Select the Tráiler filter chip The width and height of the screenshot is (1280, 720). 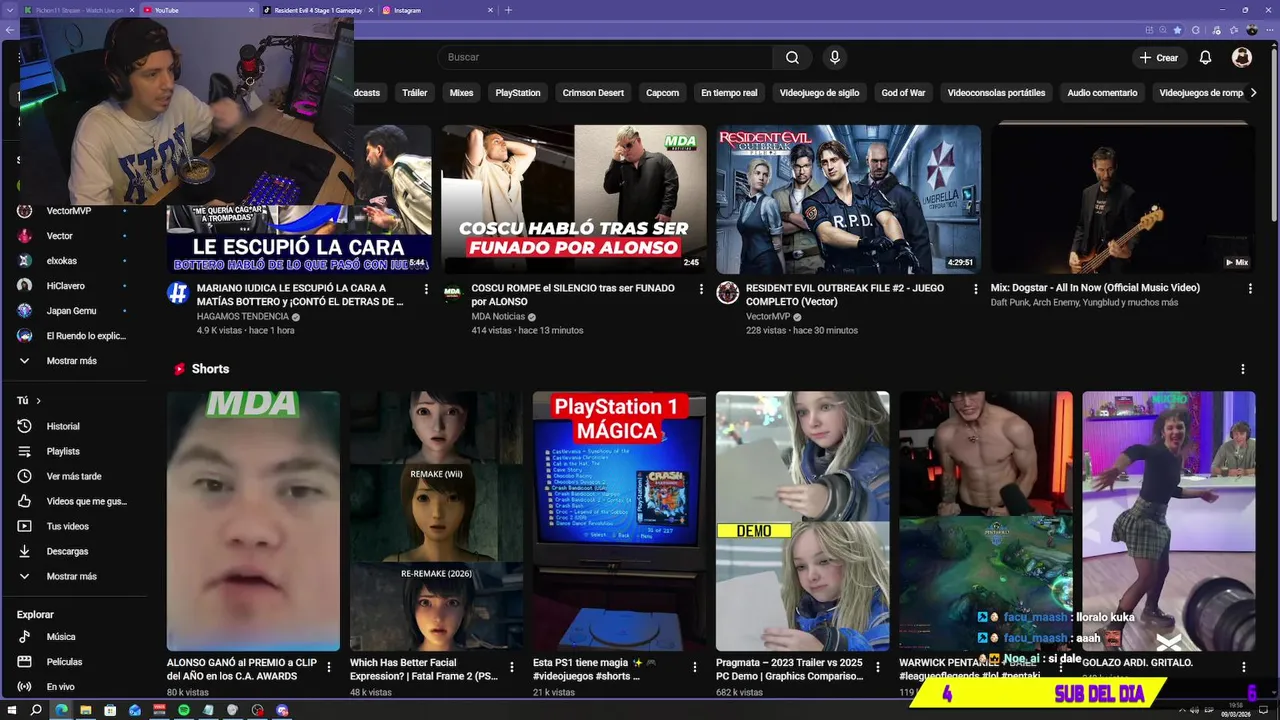(415, 93)
